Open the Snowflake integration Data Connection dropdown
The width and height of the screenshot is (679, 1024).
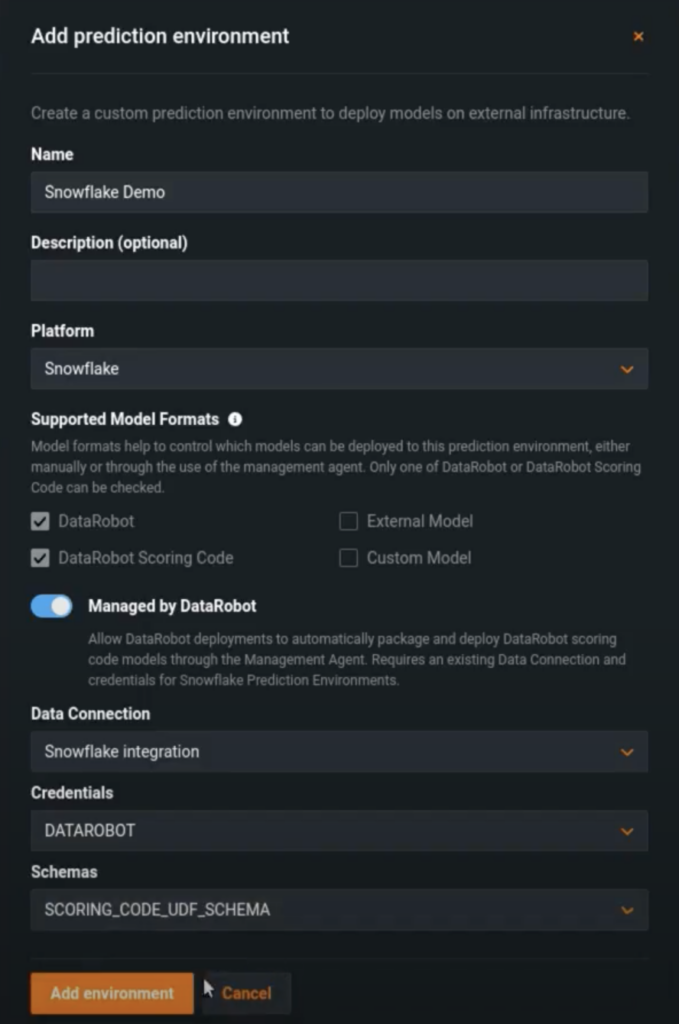pyautogui.click(x=340, y=751)
